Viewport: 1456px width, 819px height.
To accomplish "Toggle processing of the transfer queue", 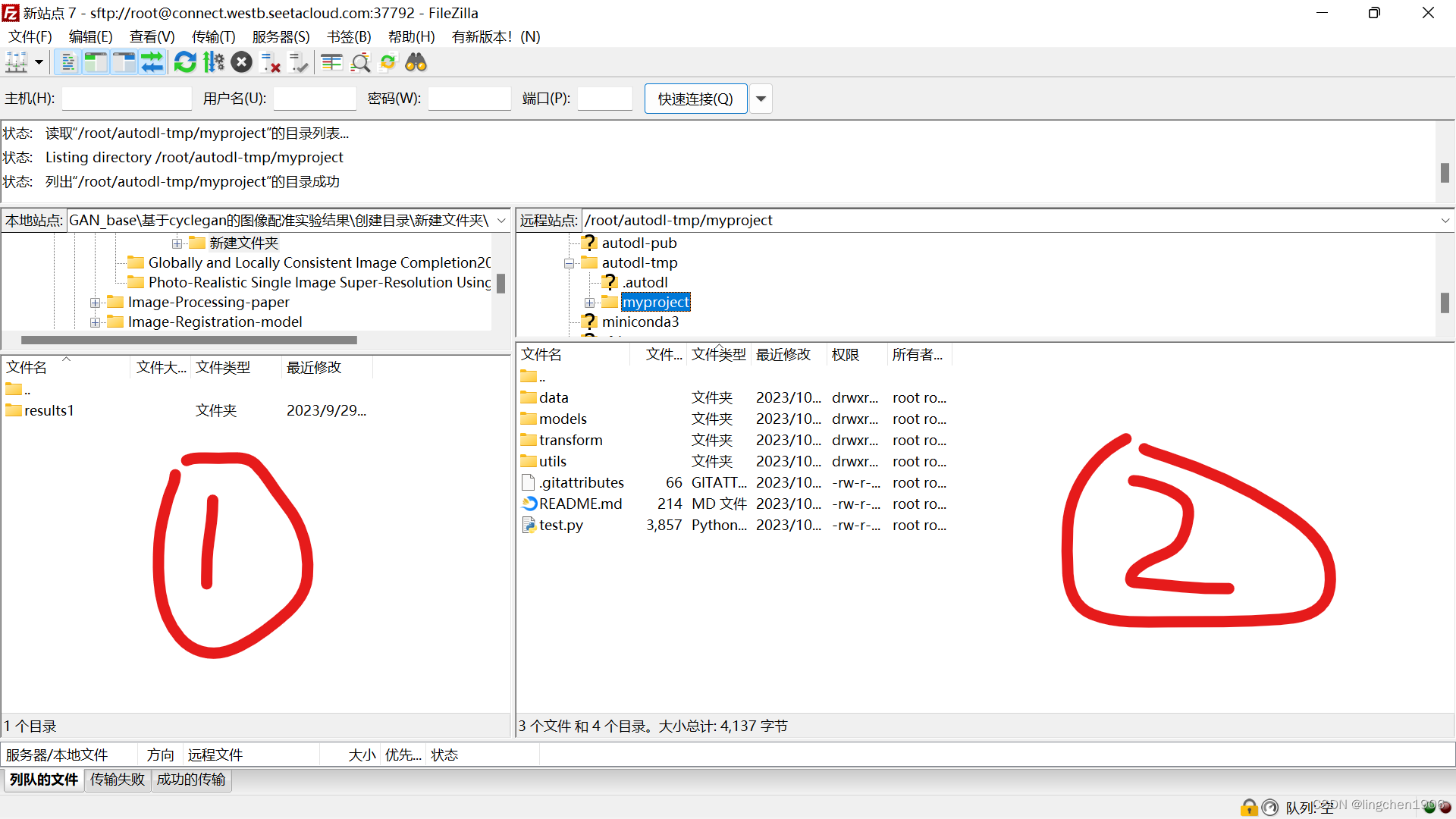I will pos(214,62).
